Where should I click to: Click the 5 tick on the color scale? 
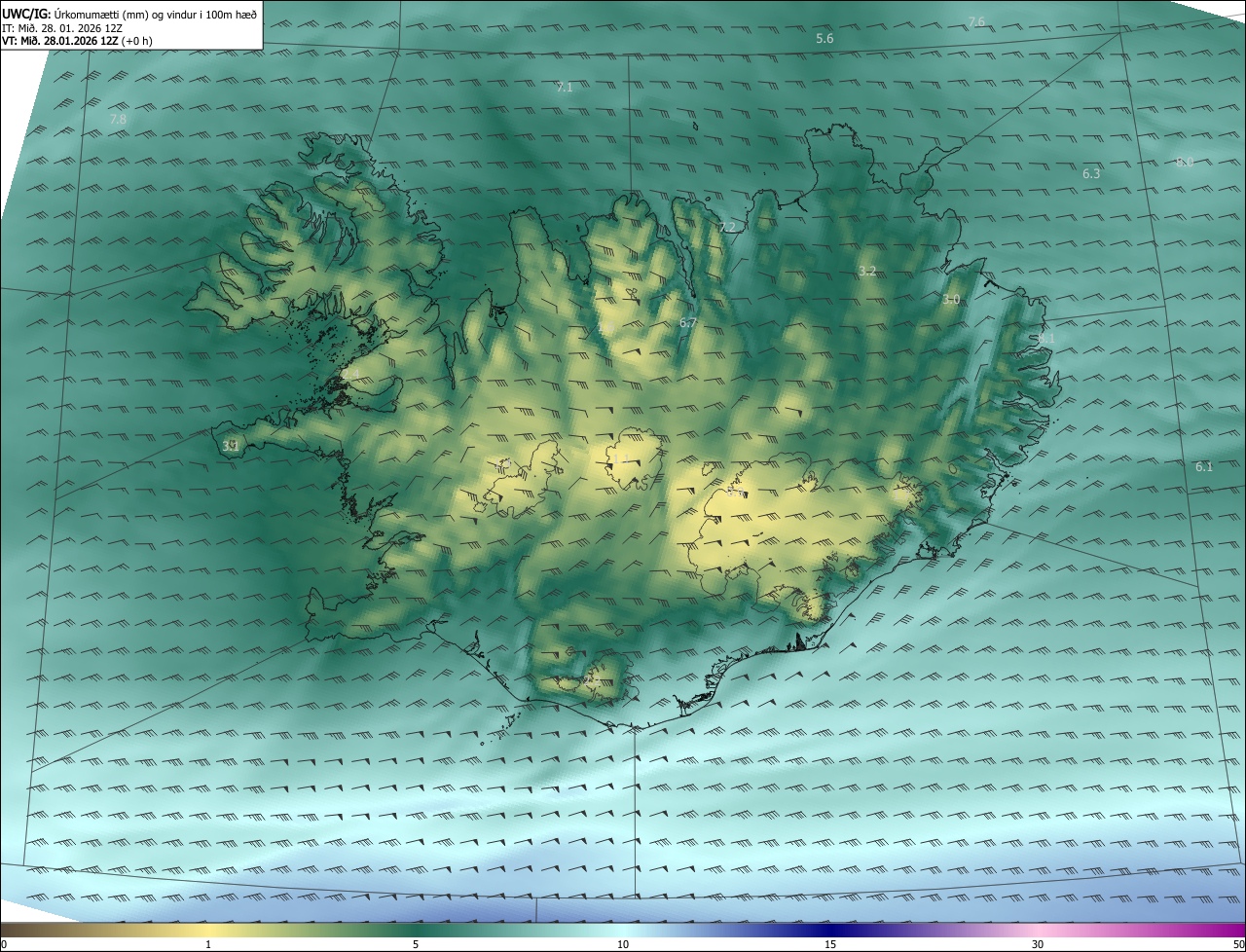point(416,945)
